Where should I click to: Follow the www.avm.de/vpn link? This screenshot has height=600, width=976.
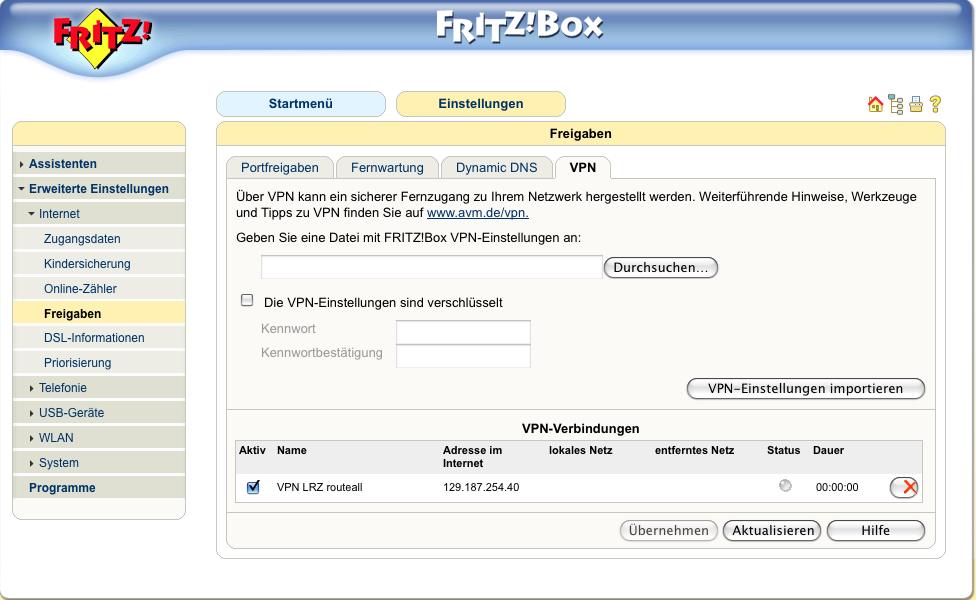click(x=477, y=213)
